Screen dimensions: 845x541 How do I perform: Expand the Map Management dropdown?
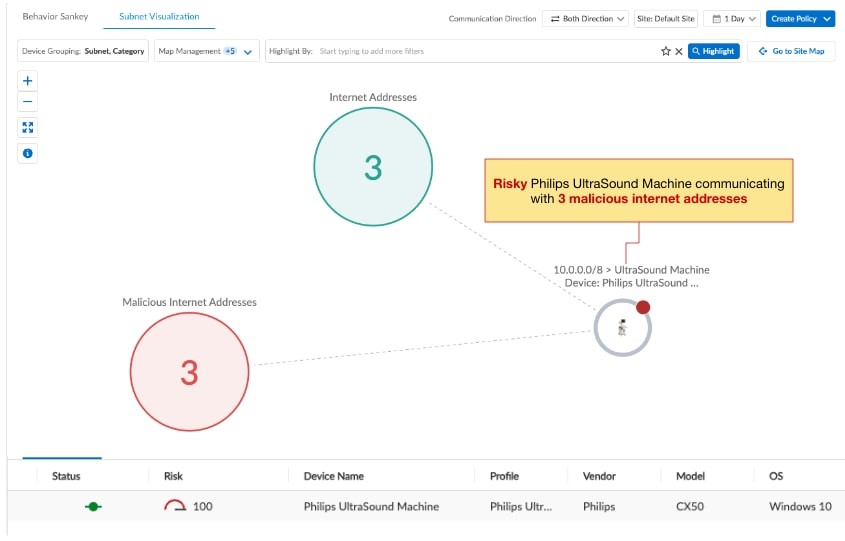click(x=207, y=51)
